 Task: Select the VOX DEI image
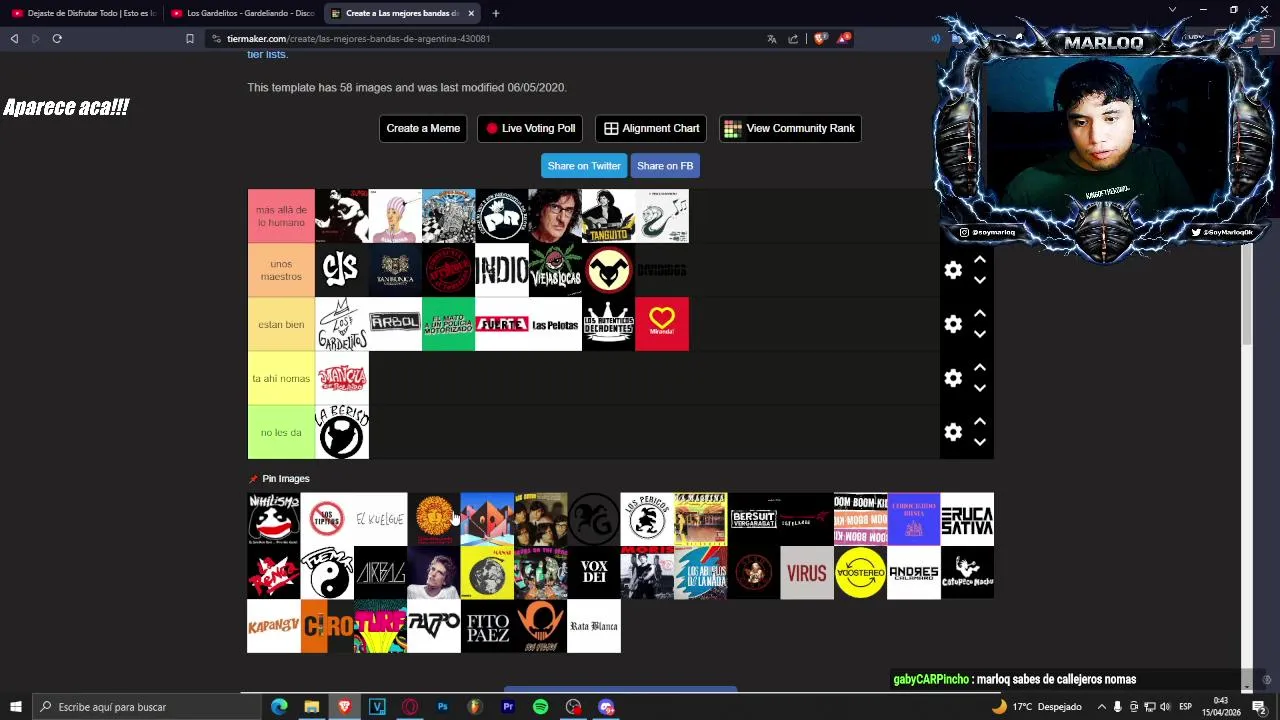594,573
